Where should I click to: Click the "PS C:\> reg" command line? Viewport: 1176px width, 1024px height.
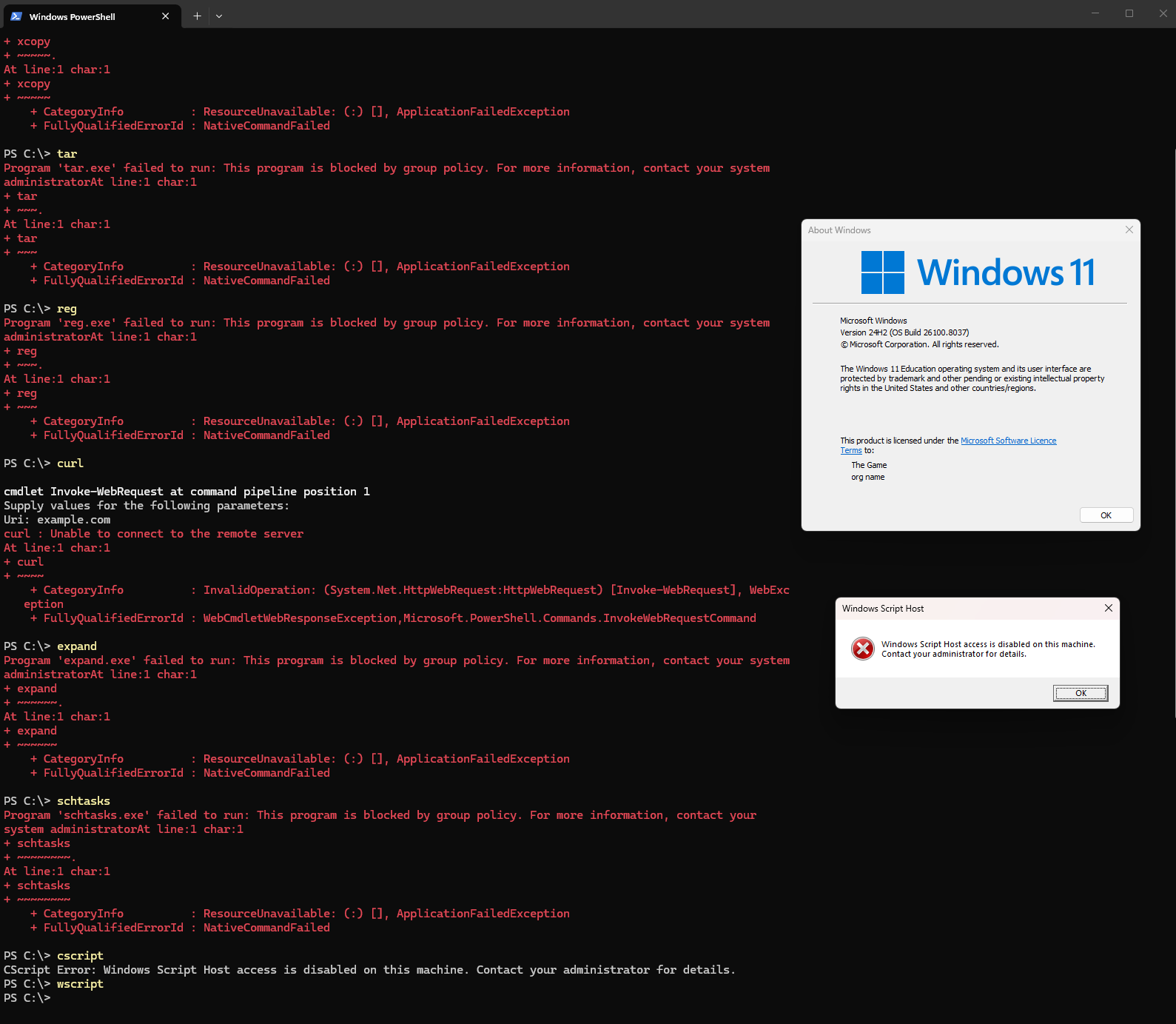click(41, 309)
